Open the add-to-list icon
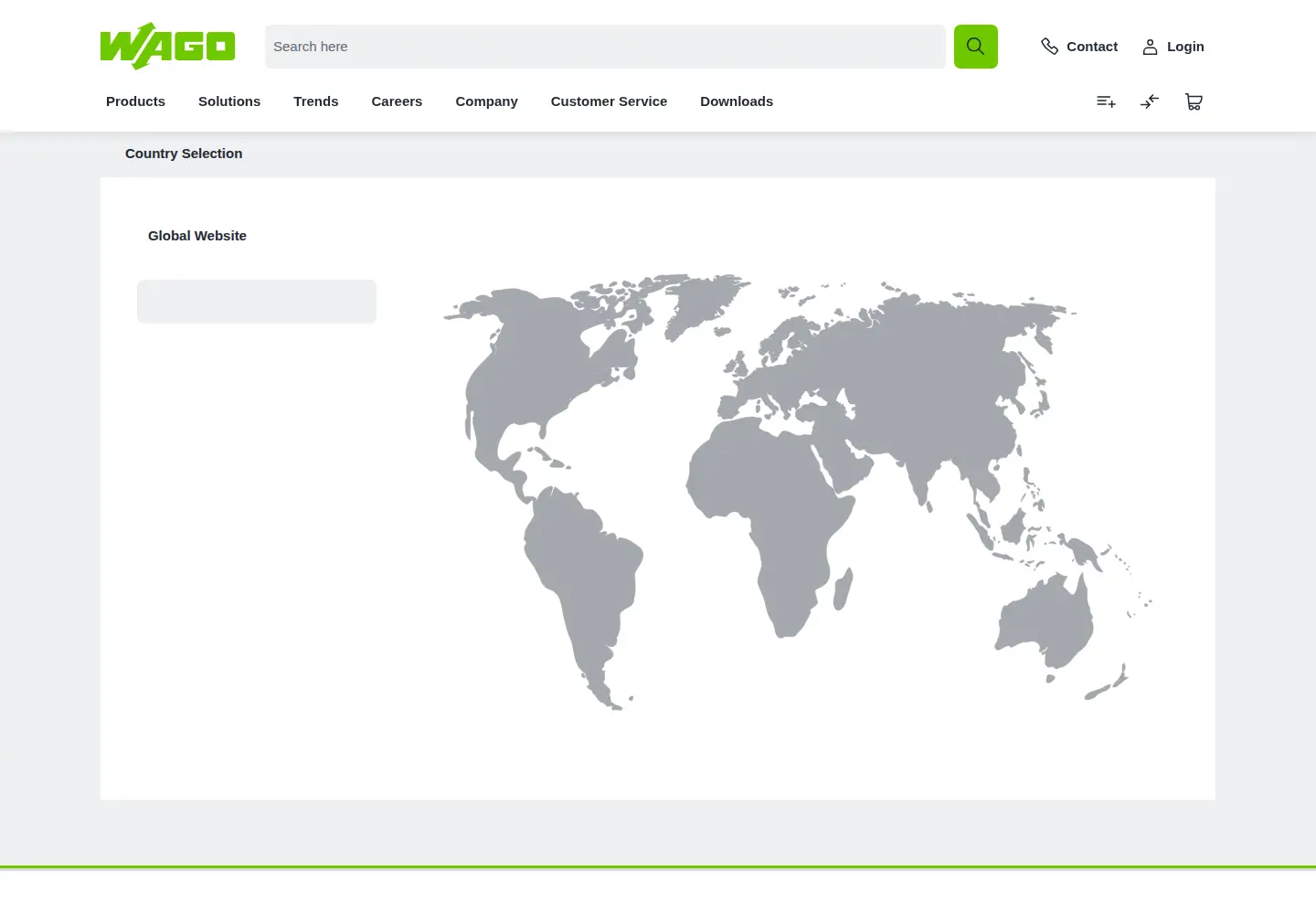Screen dimensions: 1316x914 pyautogui.click(x=1106, y=101)
